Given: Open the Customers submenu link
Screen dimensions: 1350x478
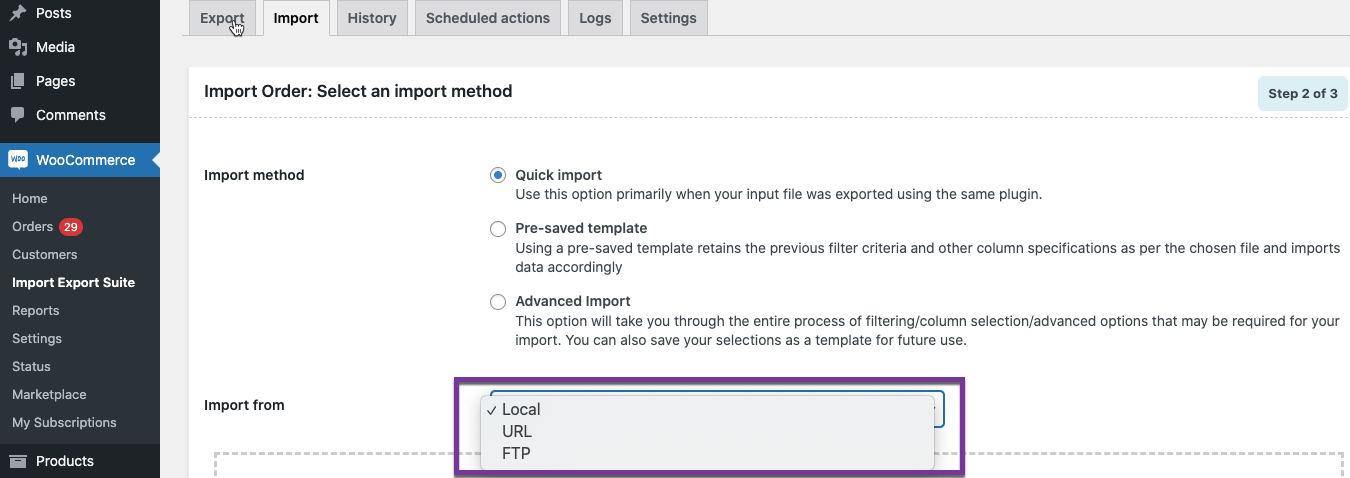Looking at the screenshot, I should click(x=44, y=255).
